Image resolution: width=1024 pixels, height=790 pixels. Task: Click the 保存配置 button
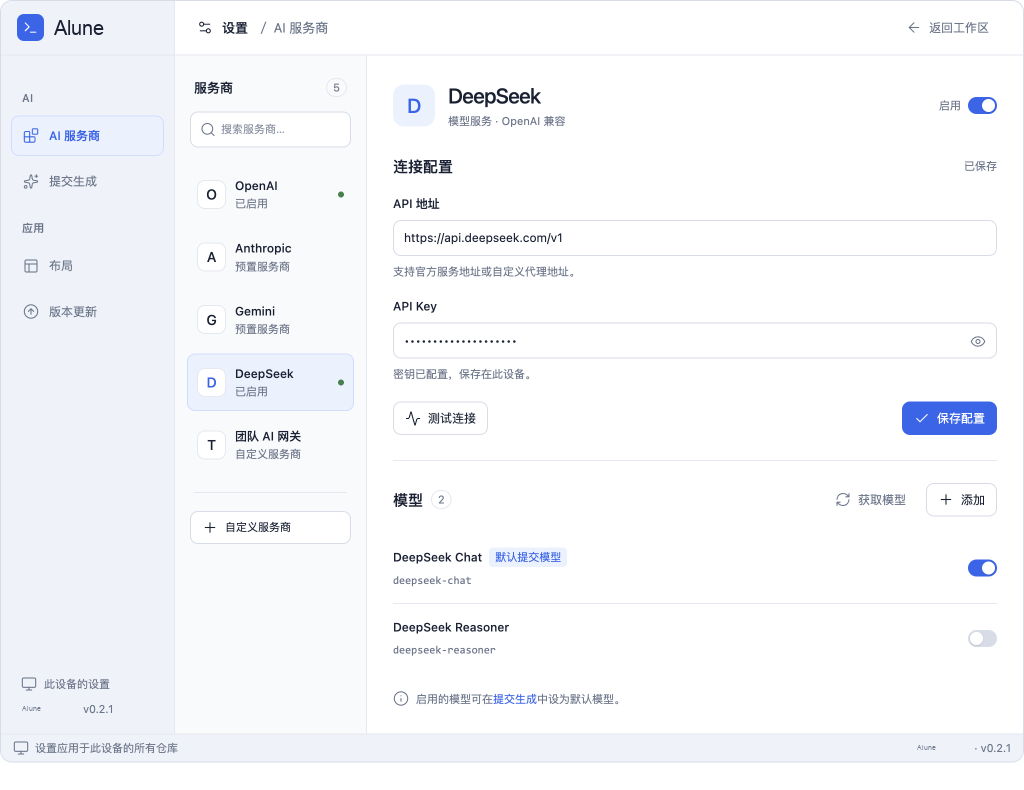tap(950, 418)
